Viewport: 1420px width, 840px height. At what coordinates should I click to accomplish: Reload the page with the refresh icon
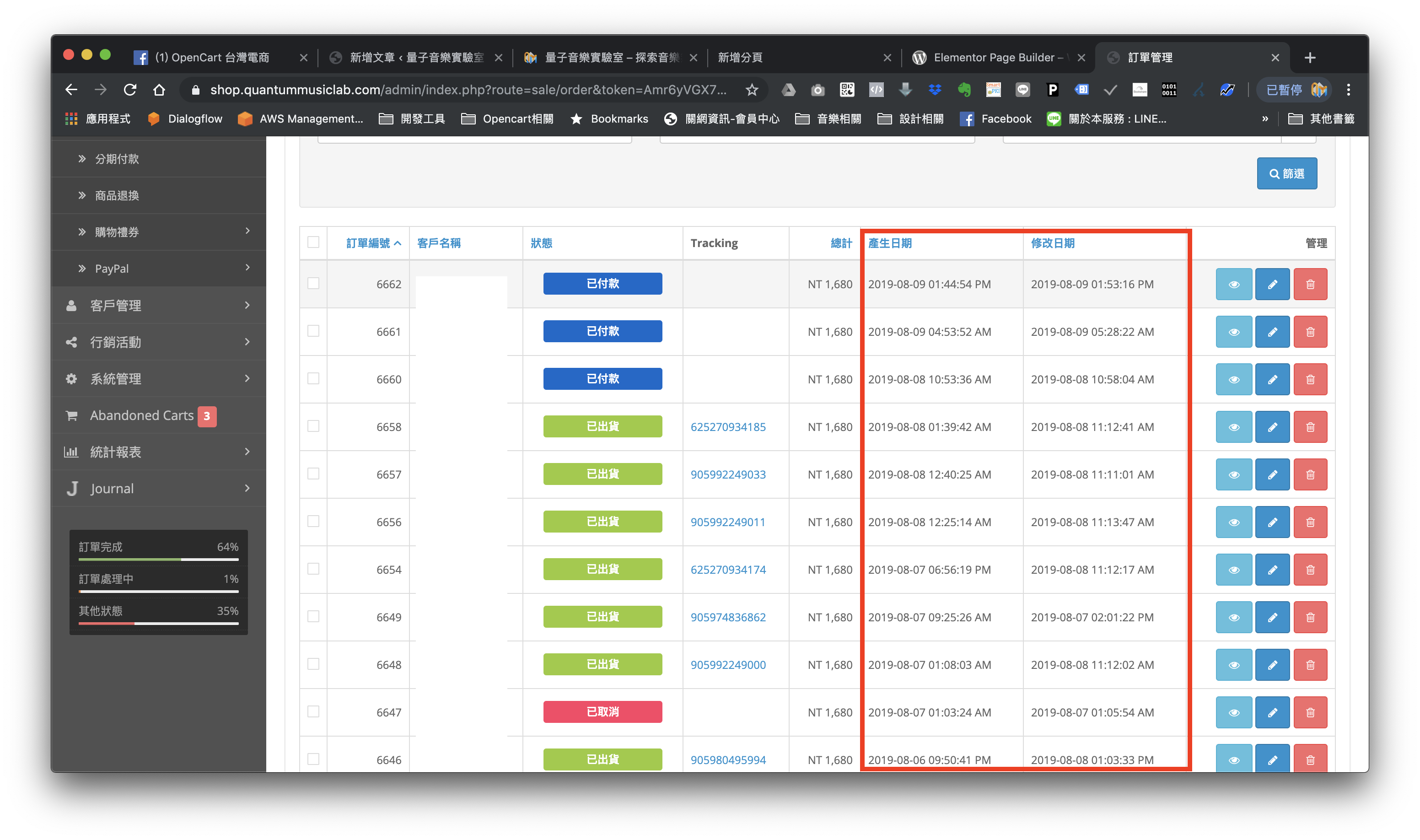click(x=130, y=89)
